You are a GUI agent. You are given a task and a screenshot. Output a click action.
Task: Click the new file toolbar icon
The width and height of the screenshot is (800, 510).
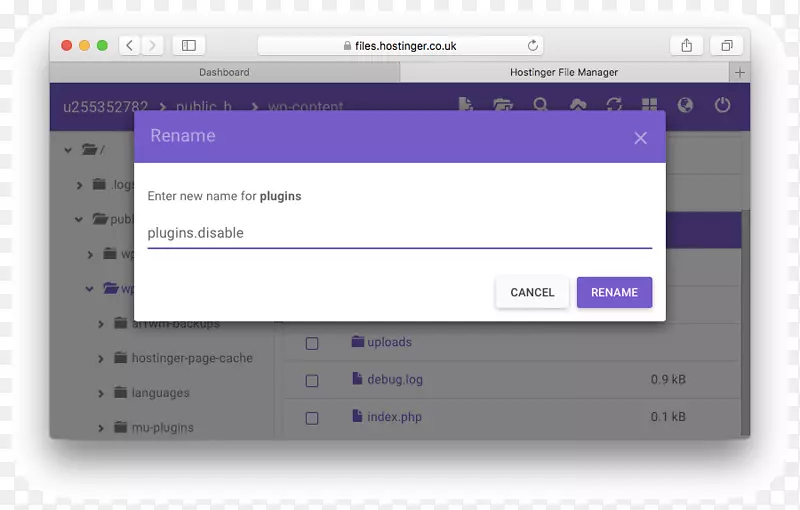465,105
